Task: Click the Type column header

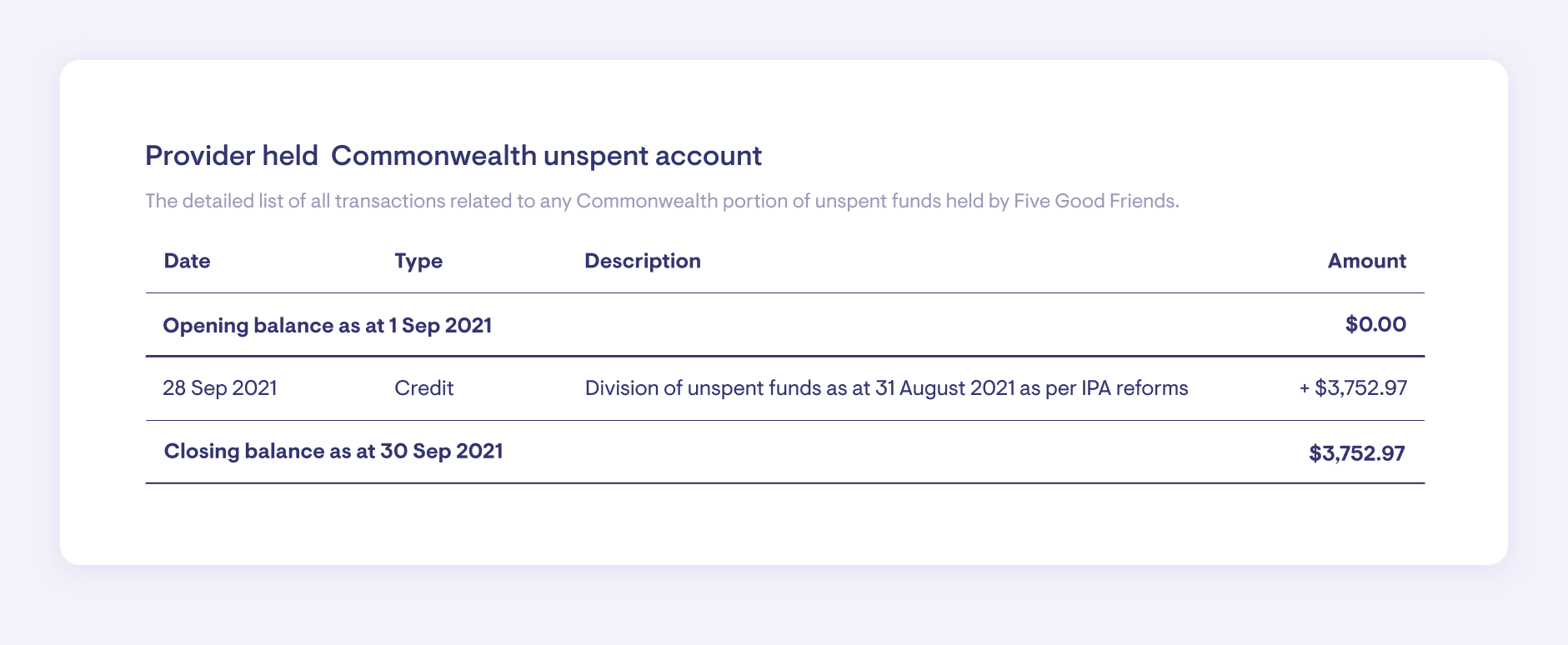Action: (418, 261)
